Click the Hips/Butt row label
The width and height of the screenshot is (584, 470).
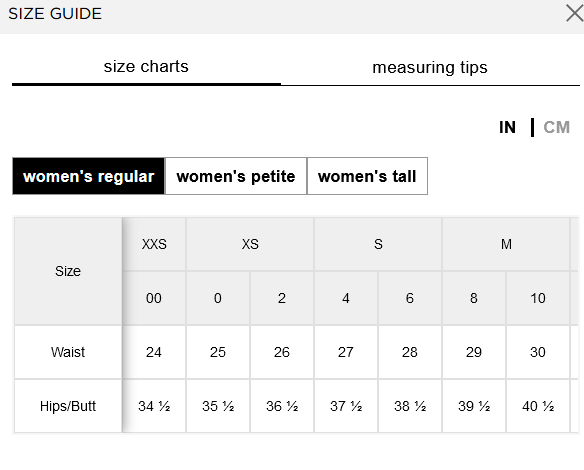[68, 406]
